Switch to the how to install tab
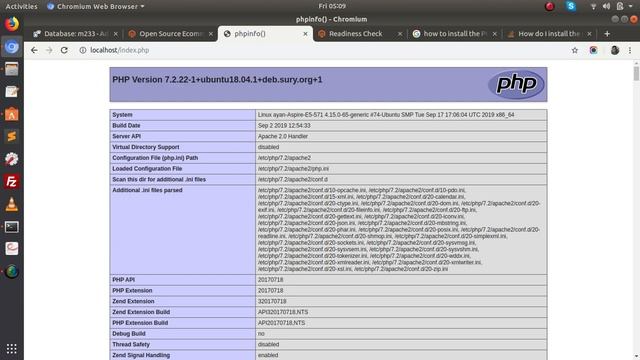This screenshot has height=360, width=640. click(x=454, y=34)
